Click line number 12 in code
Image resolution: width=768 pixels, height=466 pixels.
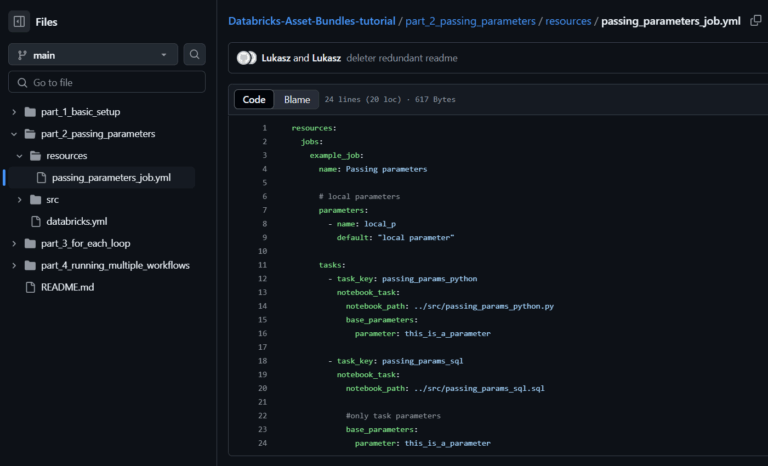tap(263, 279)
